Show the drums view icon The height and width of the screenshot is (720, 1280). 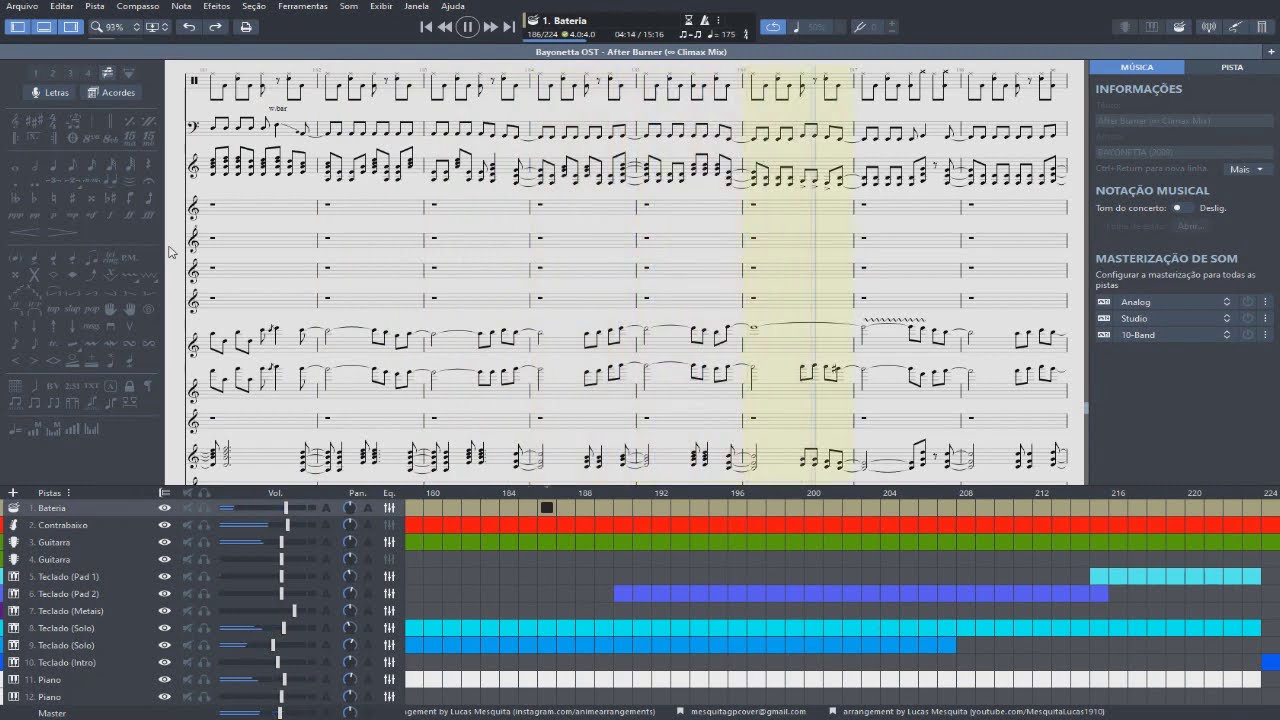[x=1180, y=27]
